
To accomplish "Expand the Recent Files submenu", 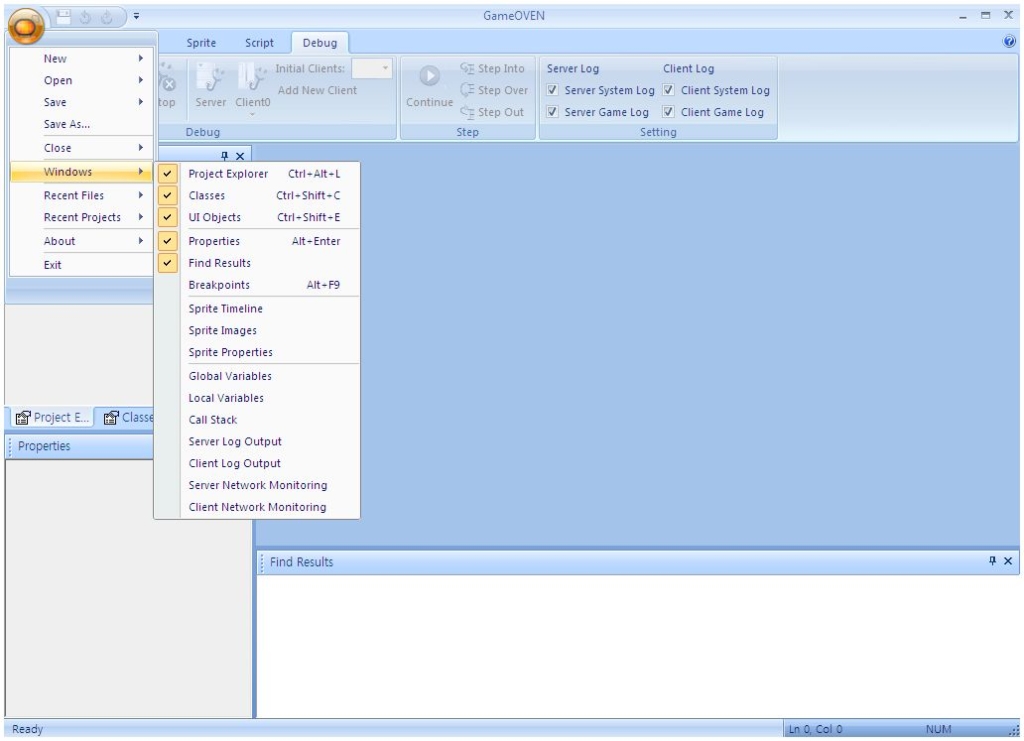I will (82, 195).
